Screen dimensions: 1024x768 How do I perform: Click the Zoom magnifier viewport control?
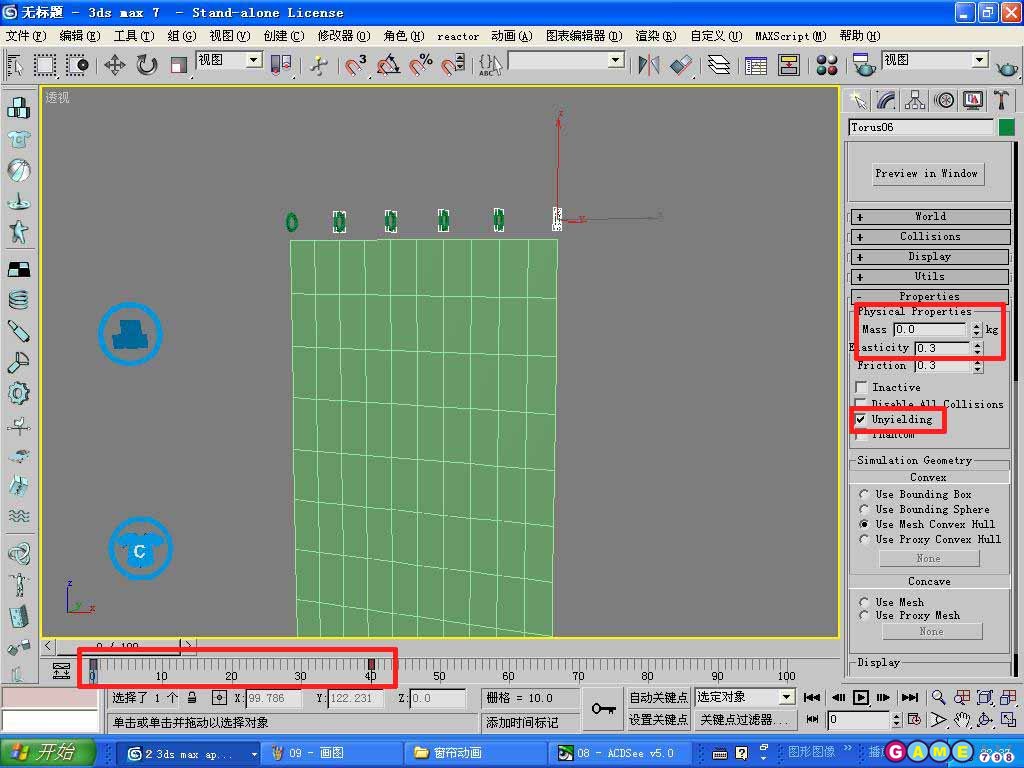click(938, 697)
